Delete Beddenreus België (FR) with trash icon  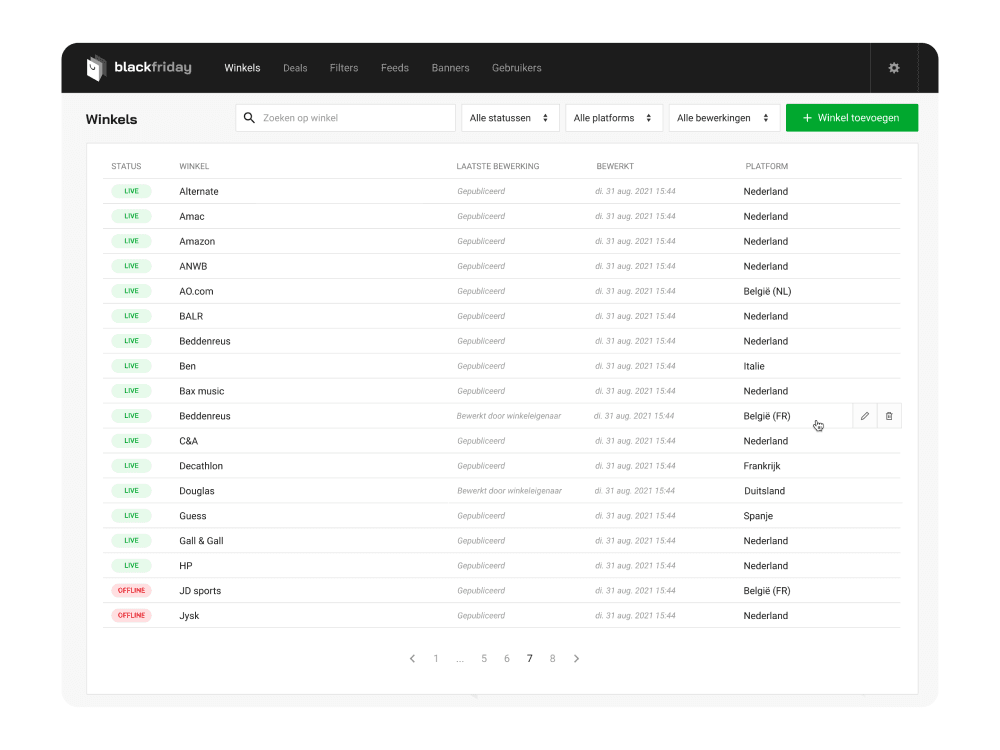[889, 416]
